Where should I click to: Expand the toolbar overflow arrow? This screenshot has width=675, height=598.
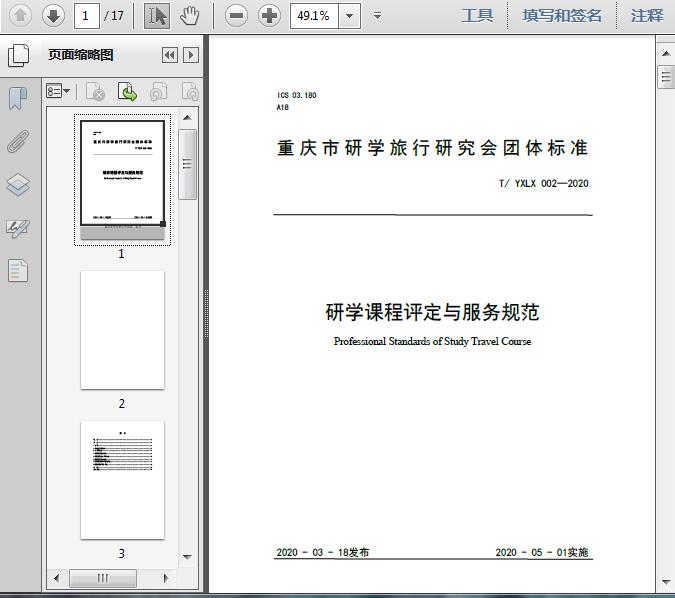[x=378, y=16]
